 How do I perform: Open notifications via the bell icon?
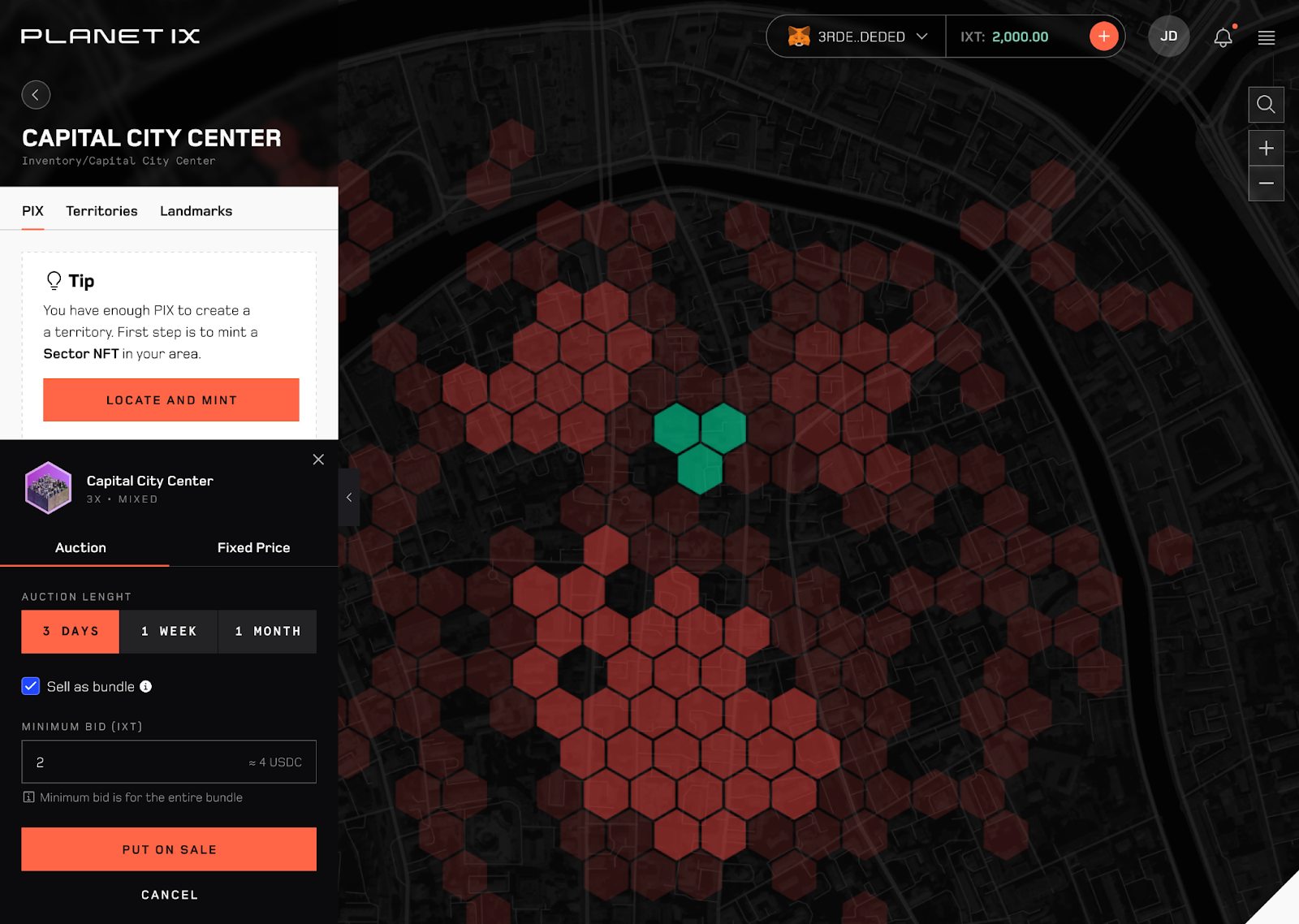coord(1223,37)
